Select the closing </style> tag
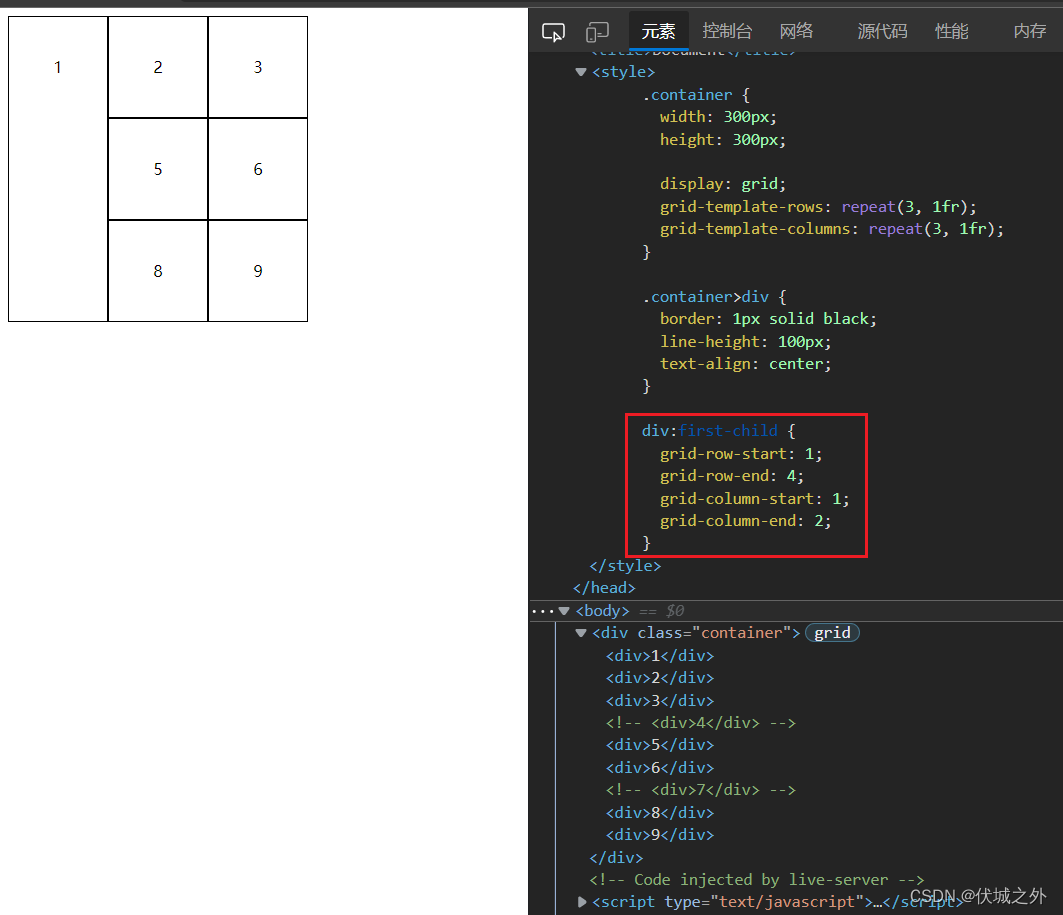 625,565
